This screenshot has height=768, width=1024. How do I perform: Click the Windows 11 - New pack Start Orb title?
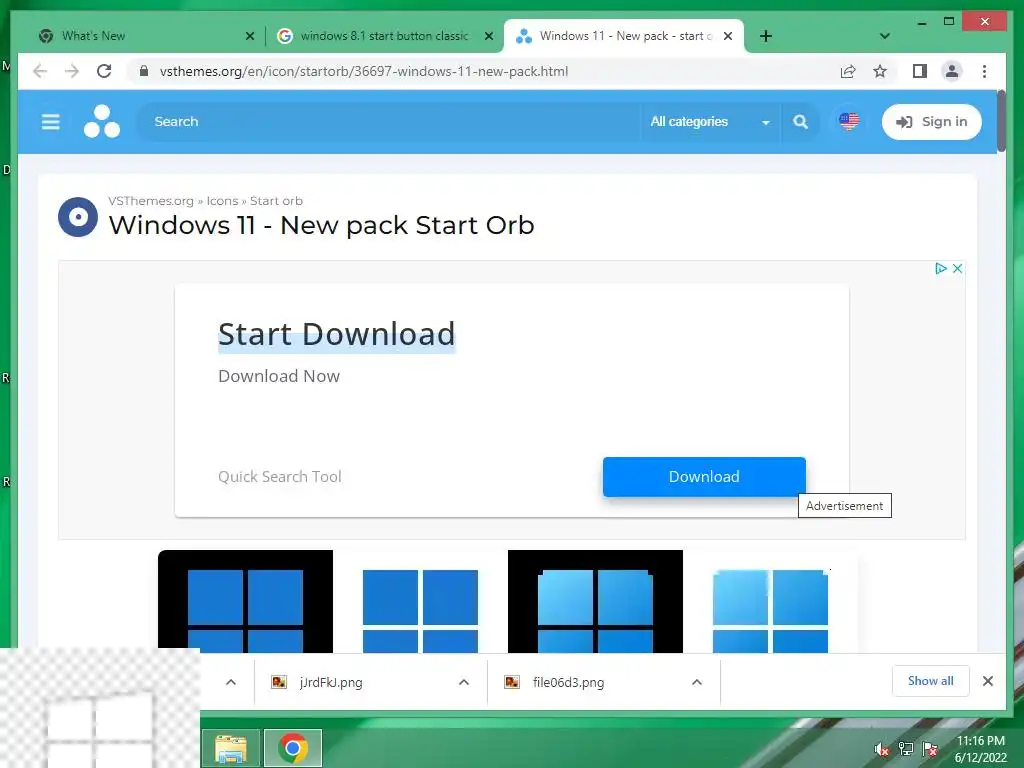321,225
